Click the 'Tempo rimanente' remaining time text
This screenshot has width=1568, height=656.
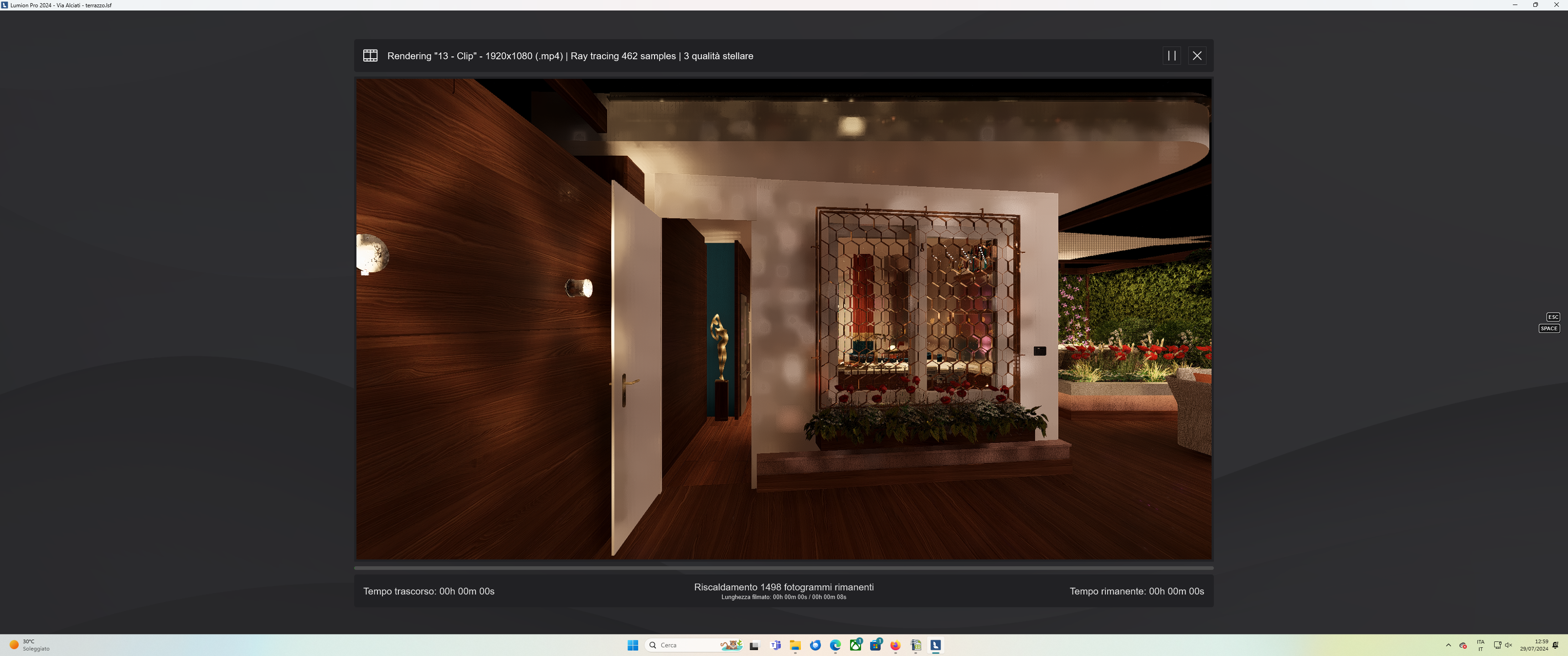pyautogui.click(x=1136, y=591)
